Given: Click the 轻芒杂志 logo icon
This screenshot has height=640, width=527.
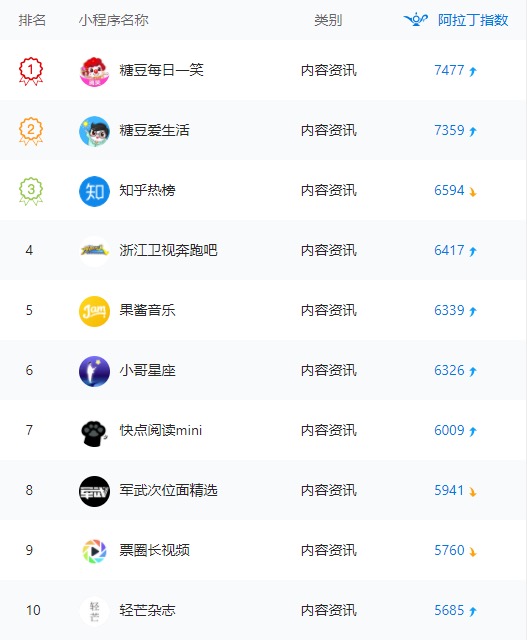Looking at the screenshot, I should click(x=94, y=611).
